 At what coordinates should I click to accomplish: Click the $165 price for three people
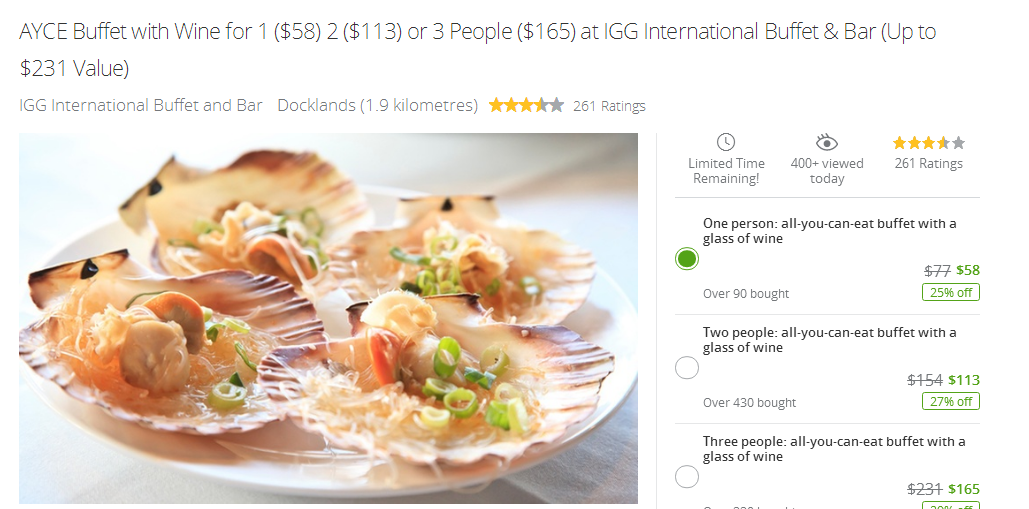(x=964, y=489)
